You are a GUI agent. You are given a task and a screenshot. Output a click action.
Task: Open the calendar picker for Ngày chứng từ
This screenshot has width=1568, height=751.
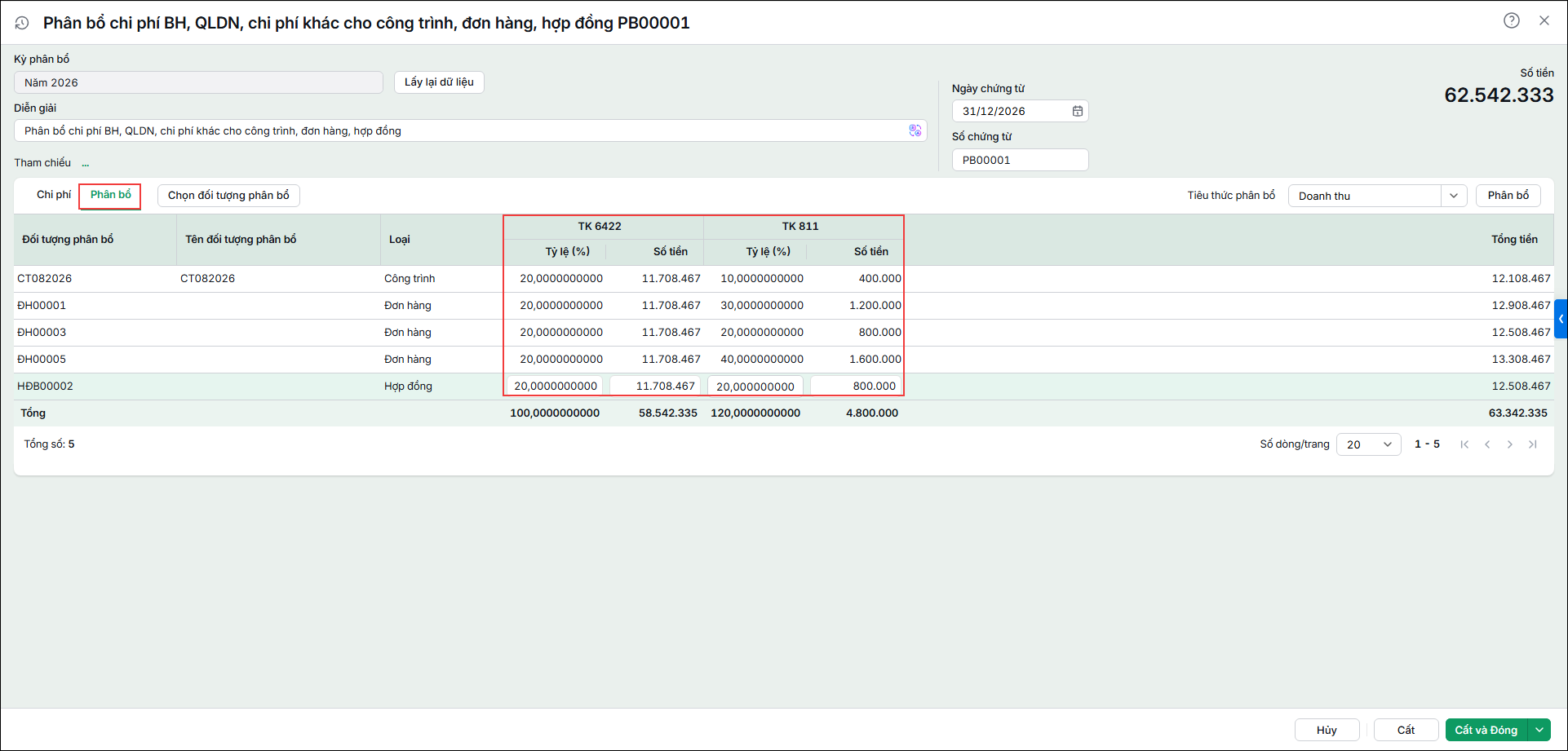pos(1078,111)
